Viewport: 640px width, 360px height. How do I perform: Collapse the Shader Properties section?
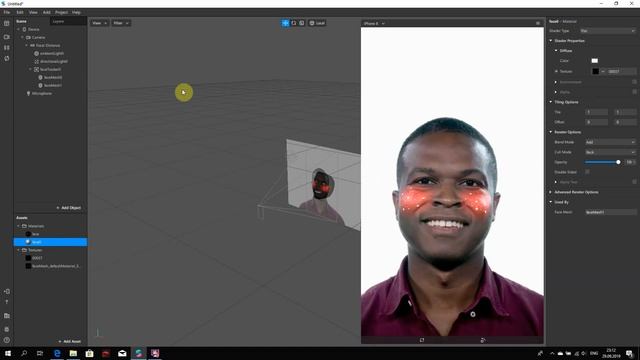pyautogui.click(x=551, y=41)
